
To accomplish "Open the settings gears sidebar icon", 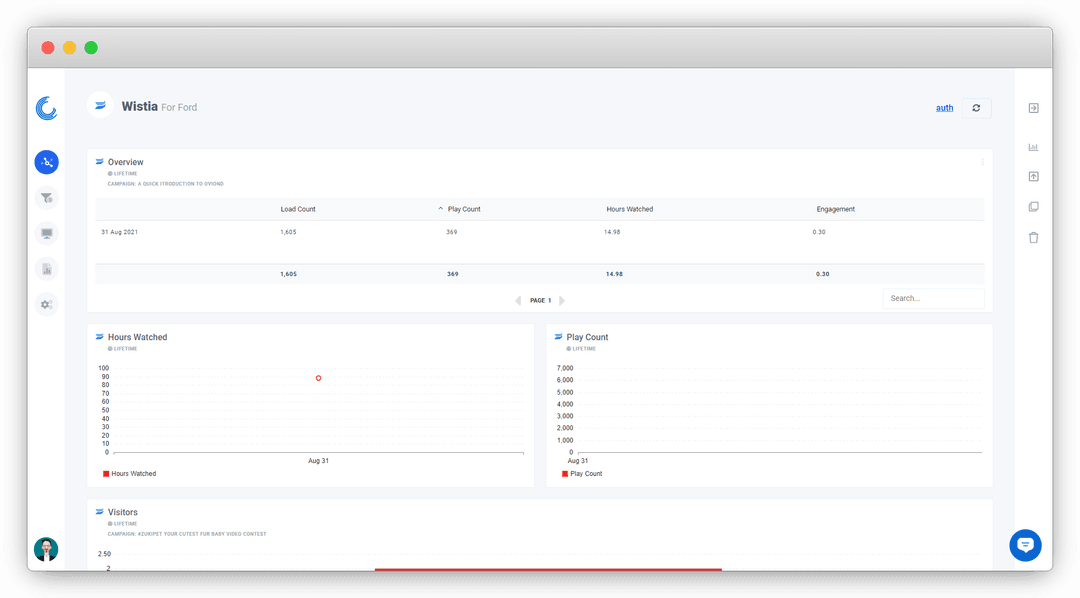I will click(47, 305).
